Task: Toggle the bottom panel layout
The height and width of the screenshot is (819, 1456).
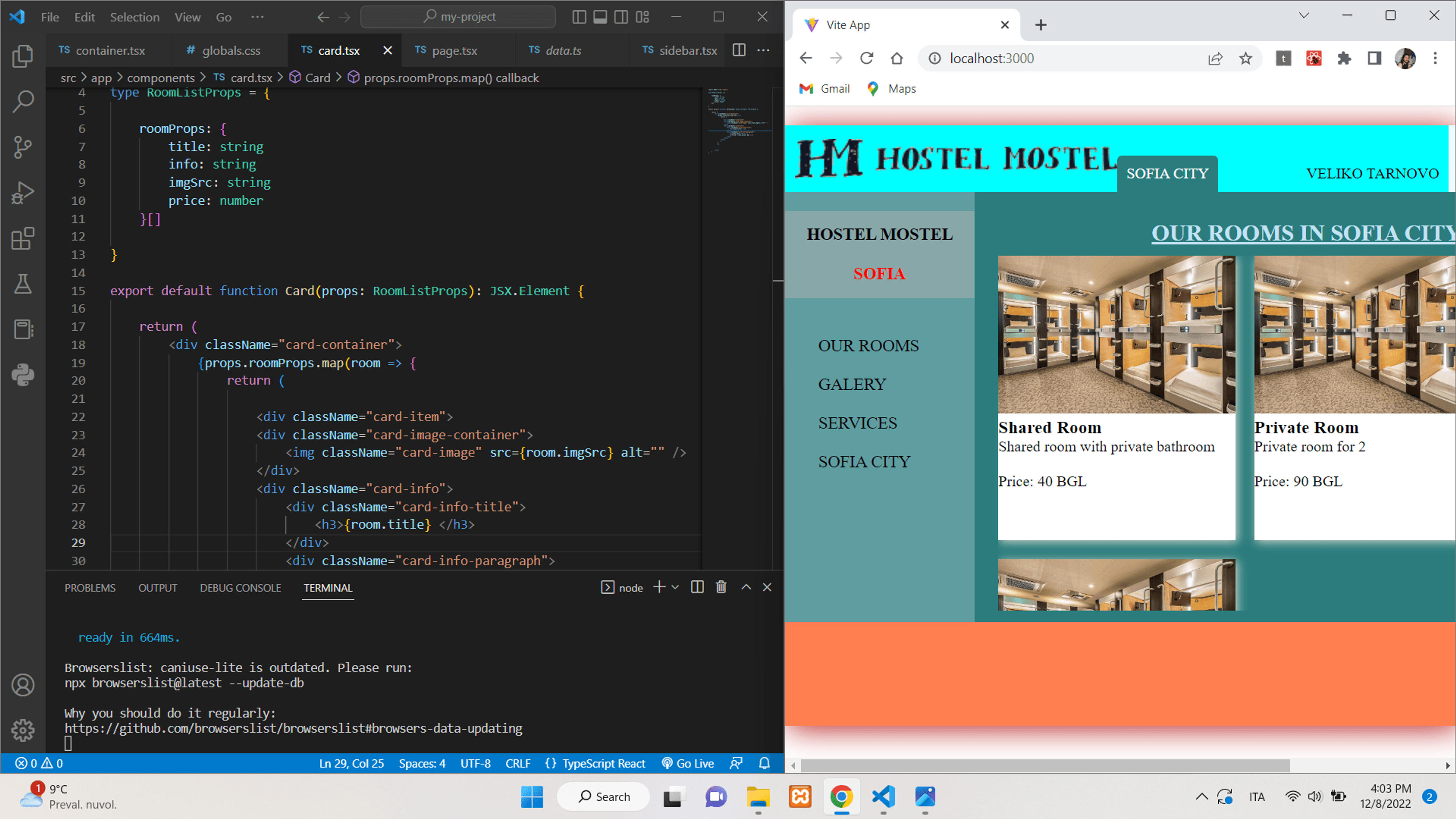Action: (x=600, y=17)
